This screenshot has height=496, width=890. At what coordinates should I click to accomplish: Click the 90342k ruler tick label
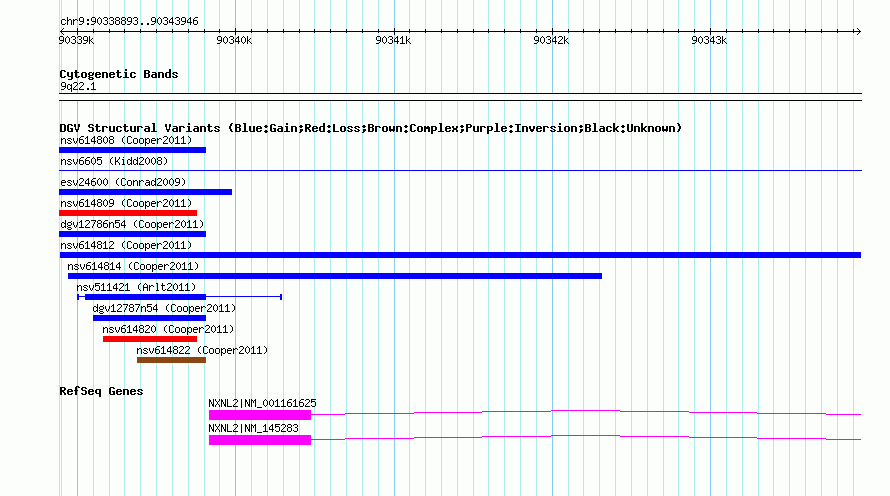tap(551, 40)
